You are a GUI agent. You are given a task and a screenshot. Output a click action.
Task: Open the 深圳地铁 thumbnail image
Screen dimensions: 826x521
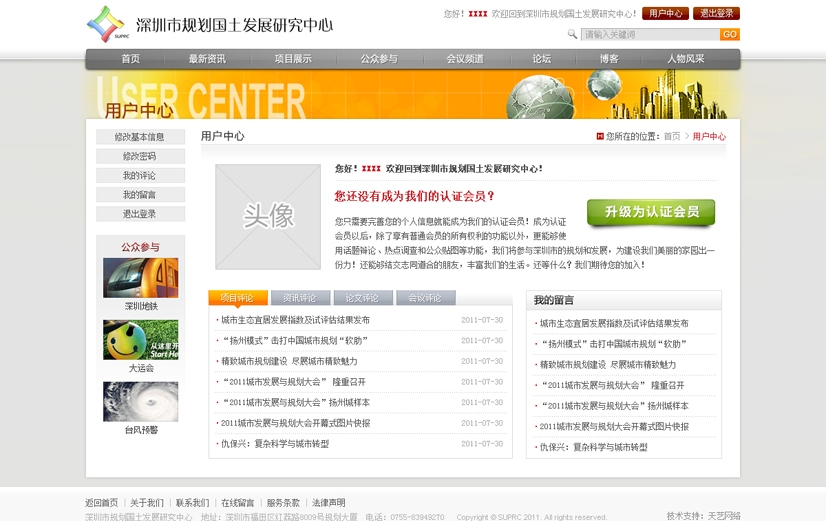pyautogui.click(x=140, y=278)
